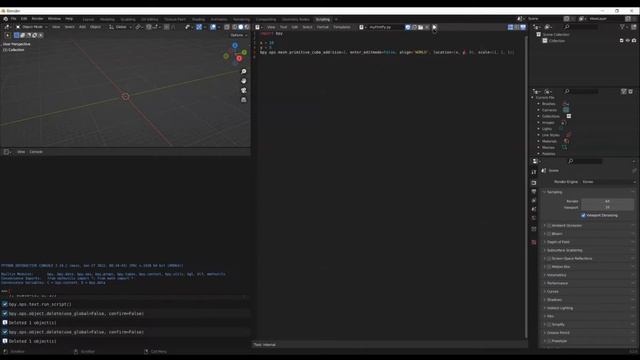The height and width of the screenshot is (360, 640).
Task: Click the blue Z axis gizmo ball
Action: click(x=235, y=45)
